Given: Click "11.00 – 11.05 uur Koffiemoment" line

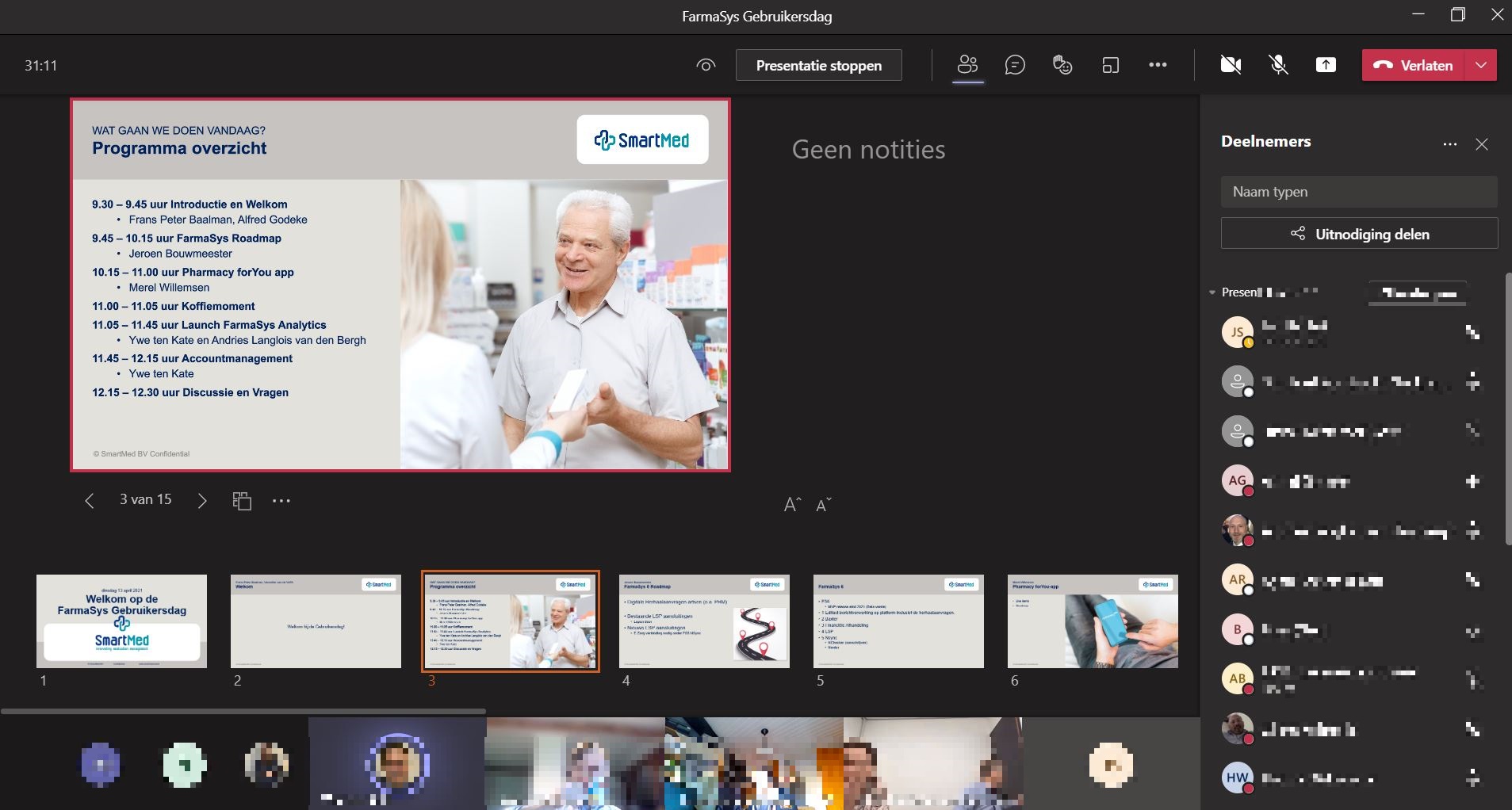Looking at the screenshot, I should tap(174, 306).
